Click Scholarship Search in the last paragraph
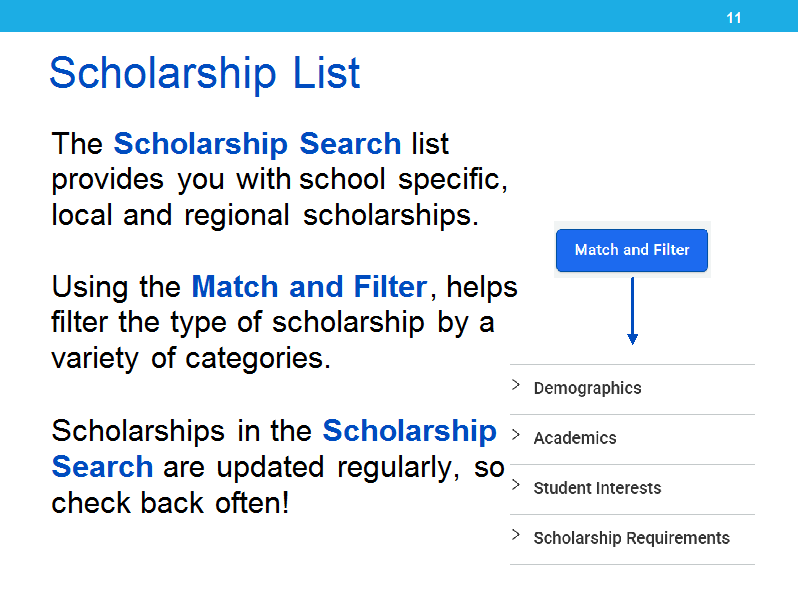The image size is (800, 600). click(274, 449)
